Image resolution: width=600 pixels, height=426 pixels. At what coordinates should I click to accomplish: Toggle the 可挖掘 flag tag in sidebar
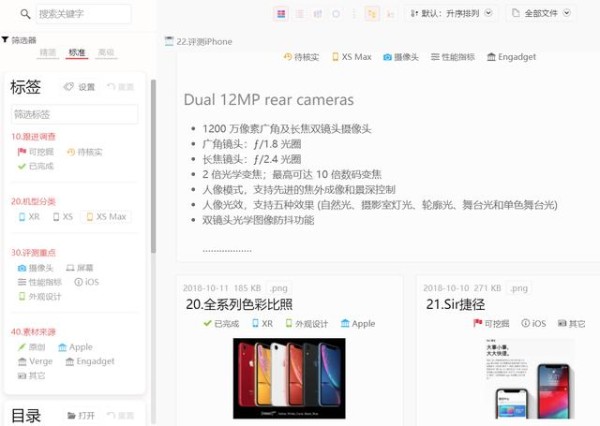pos(36,152)
